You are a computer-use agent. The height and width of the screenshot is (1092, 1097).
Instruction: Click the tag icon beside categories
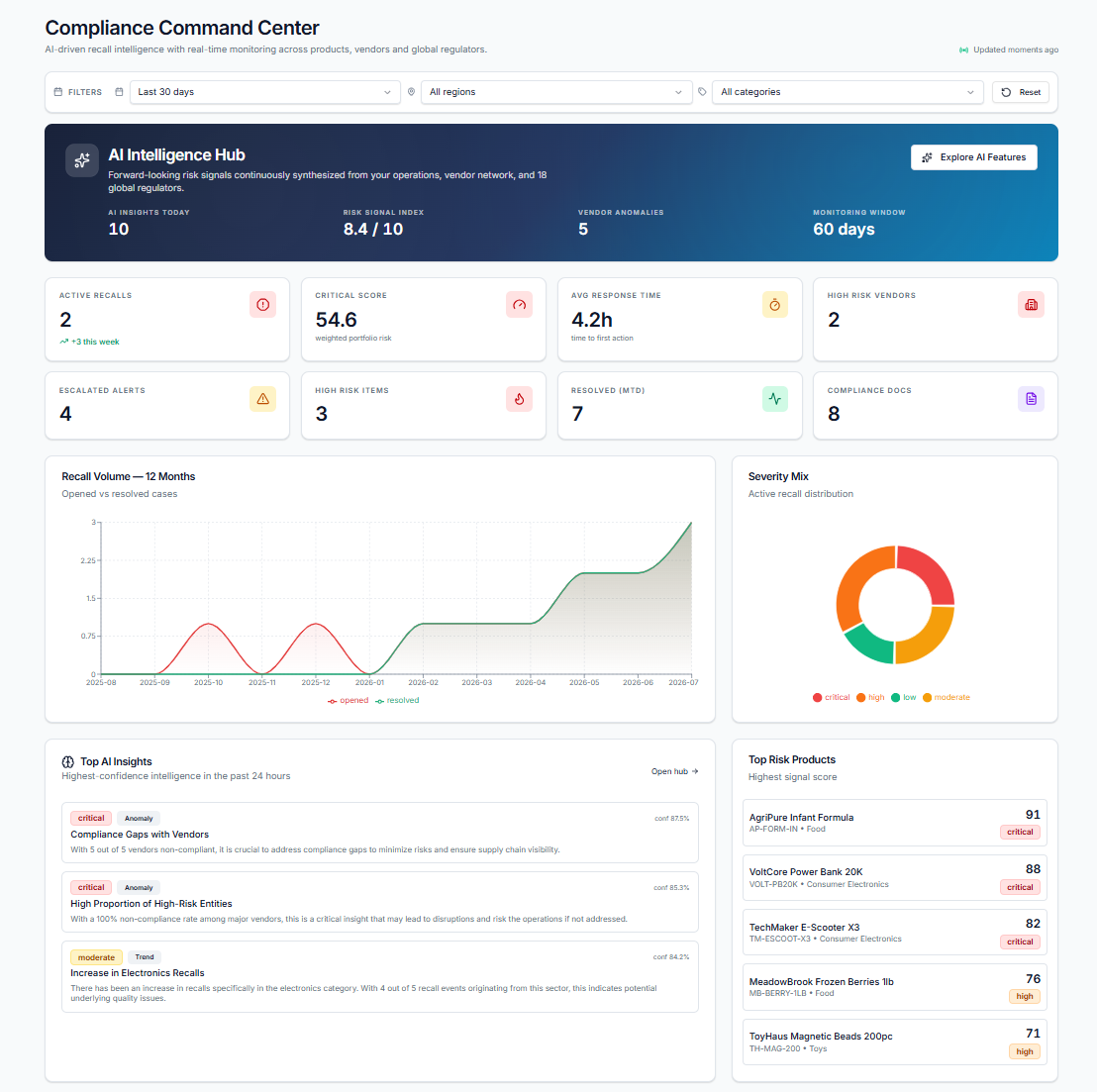tap(702, 92)
